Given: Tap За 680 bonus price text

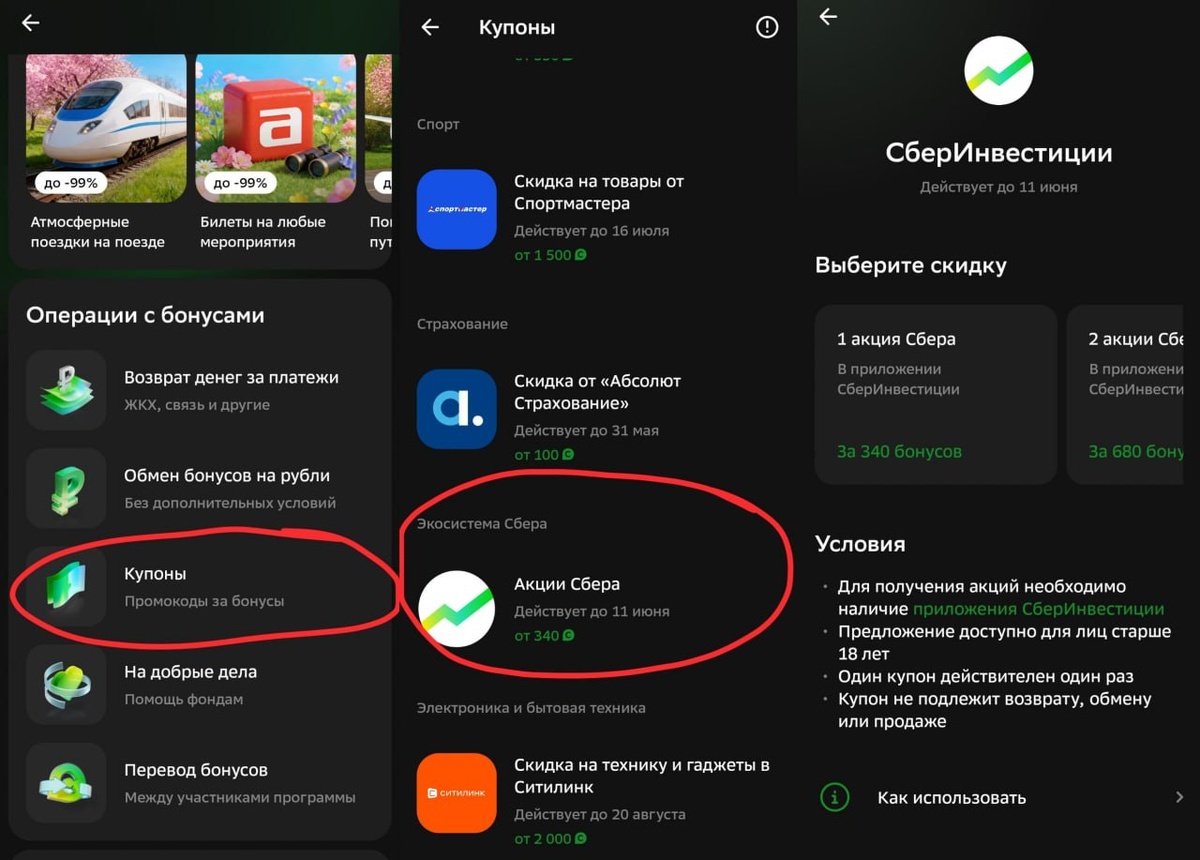Looking at the screenshot, I should 1136,451.
